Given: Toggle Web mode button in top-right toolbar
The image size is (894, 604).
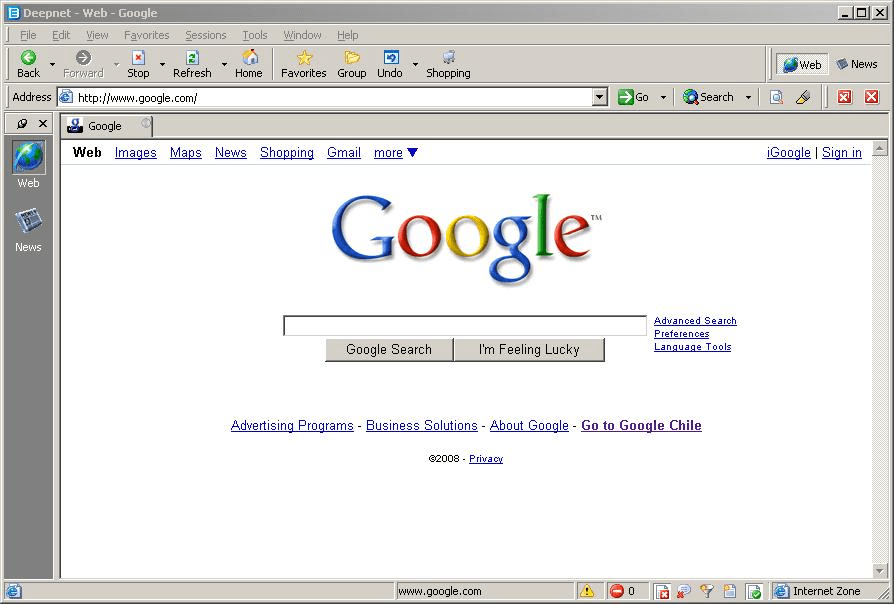Looking at the screenshot, I should point(802,64).
